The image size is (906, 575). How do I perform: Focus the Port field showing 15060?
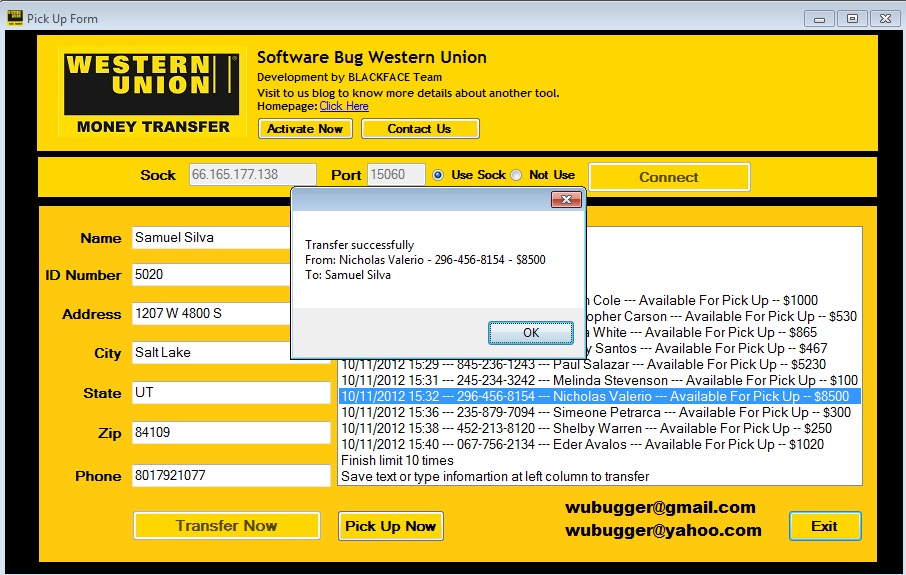(396, 175)
